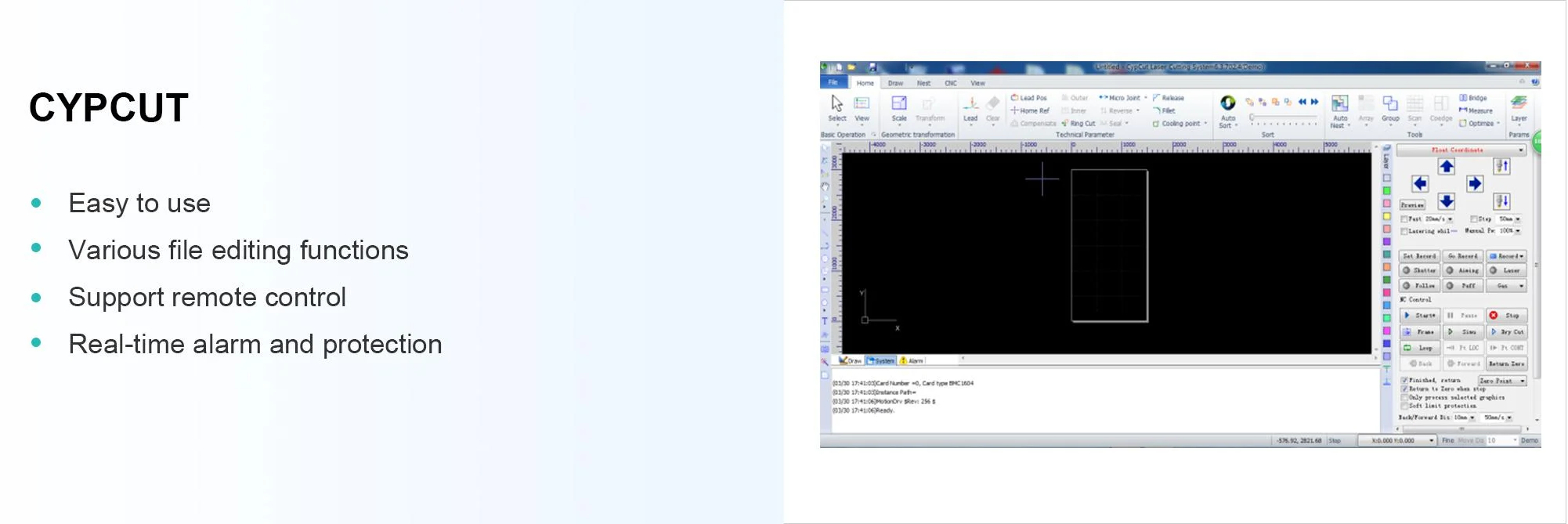Screen dimensions: 1568x524
Task: Toggle the Follow button
Action: pos(1420,286)
